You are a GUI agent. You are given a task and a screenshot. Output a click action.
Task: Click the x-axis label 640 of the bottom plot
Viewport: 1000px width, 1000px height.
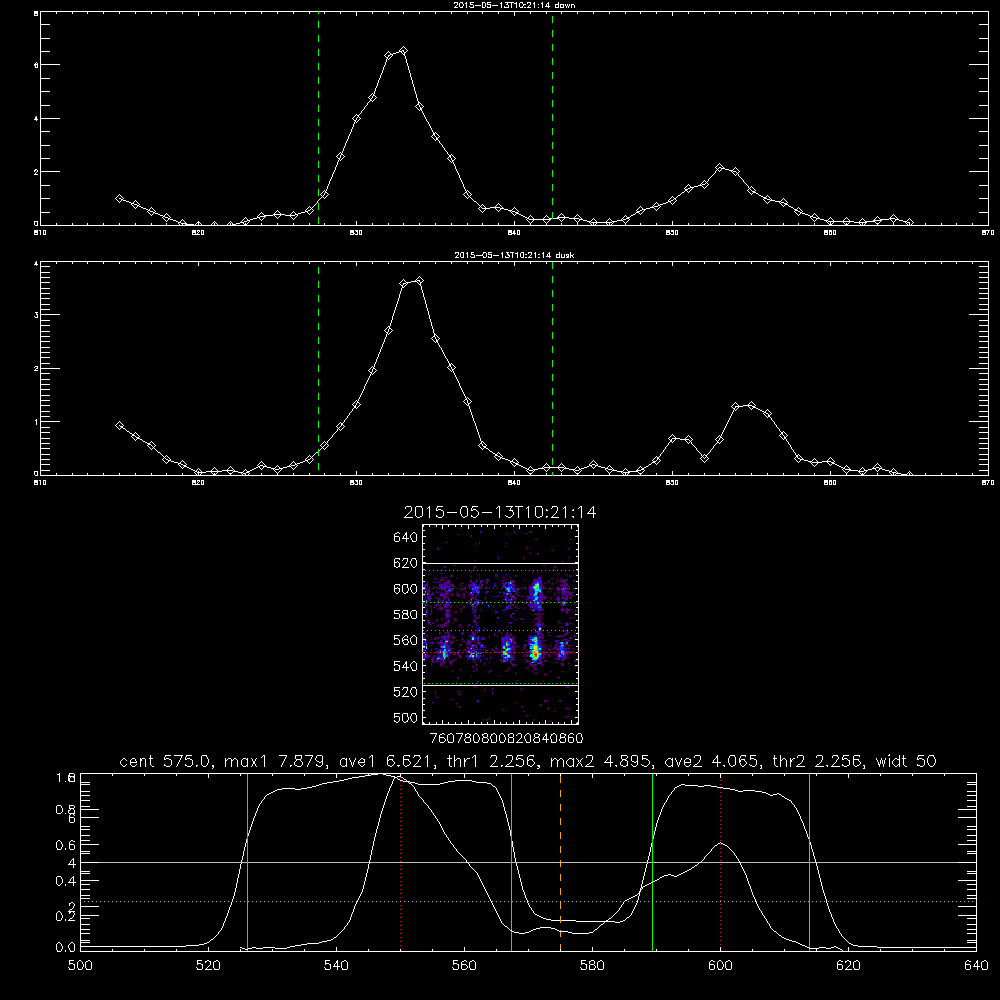point(976,966)
